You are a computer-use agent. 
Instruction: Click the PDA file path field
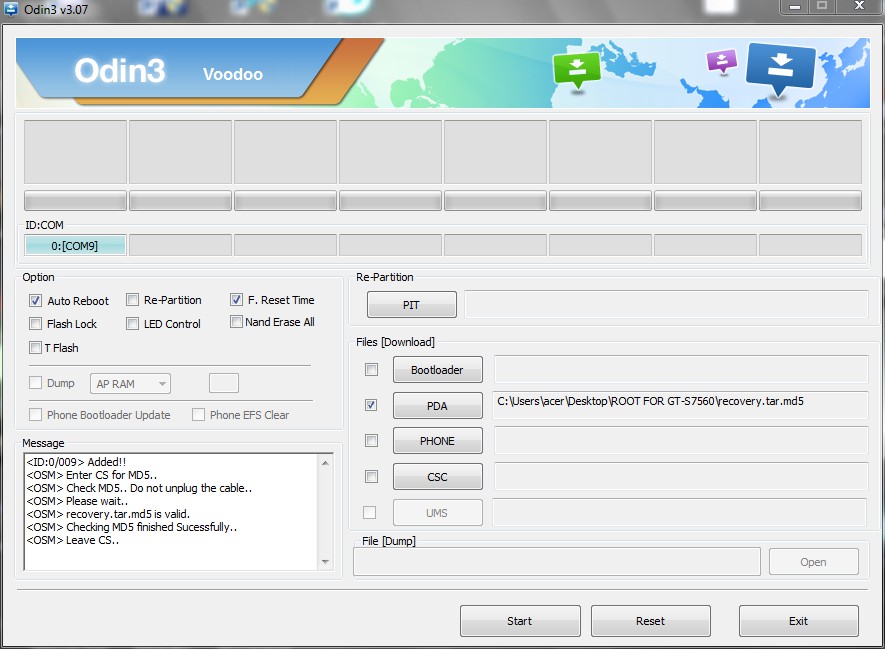680,403
